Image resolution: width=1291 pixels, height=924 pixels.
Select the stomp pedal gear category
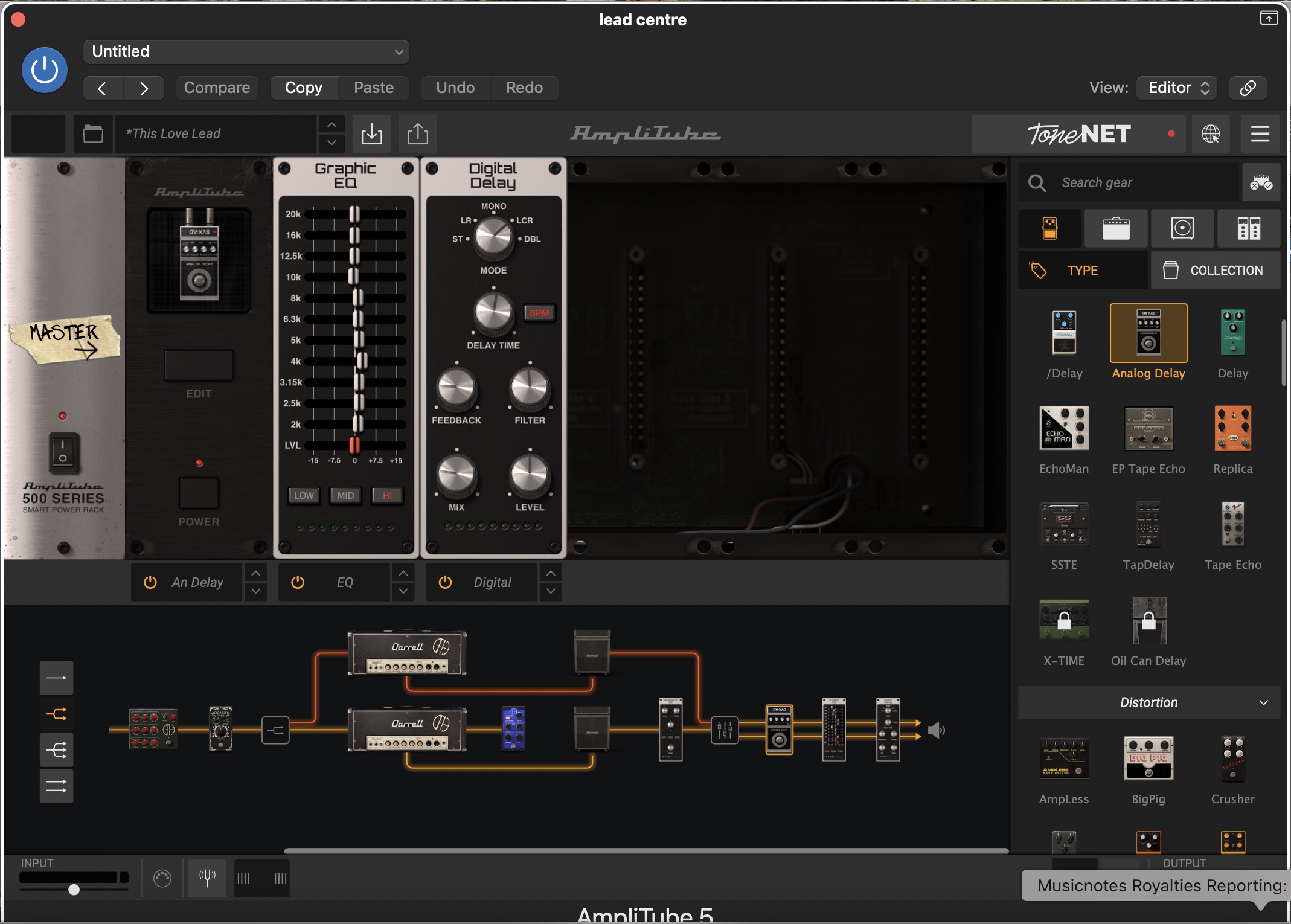point(1049,228)
